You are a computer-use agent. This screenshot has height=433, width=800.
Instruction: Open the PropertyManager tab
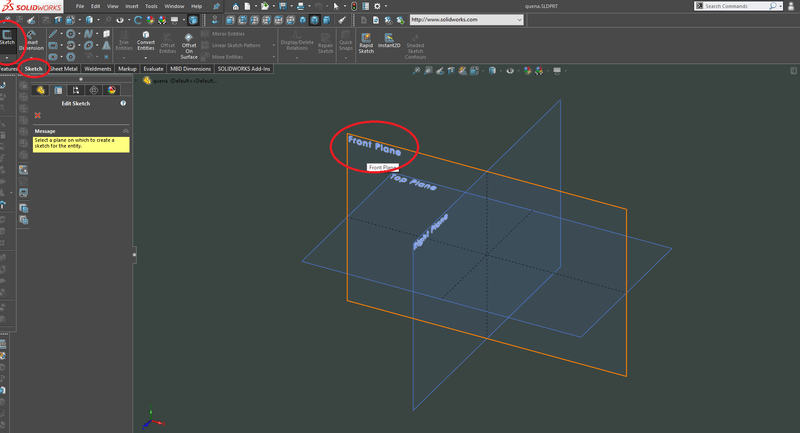58,90
